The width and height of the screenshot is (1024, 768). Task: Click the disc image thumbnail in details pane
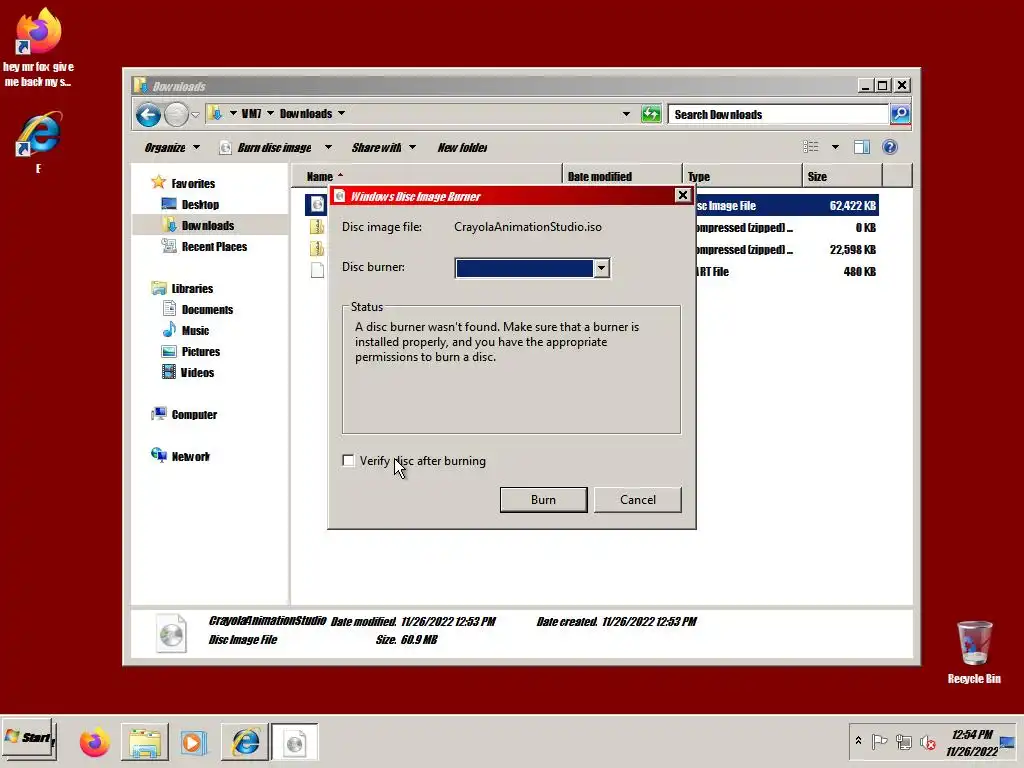(x=172, y=633)
